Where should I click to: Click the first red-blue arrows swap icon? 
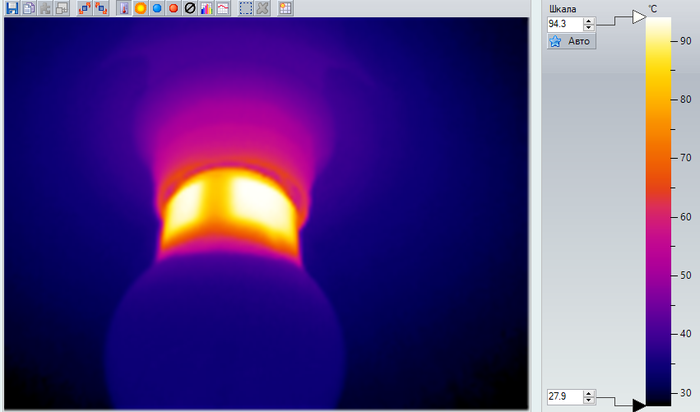point(85,8)
